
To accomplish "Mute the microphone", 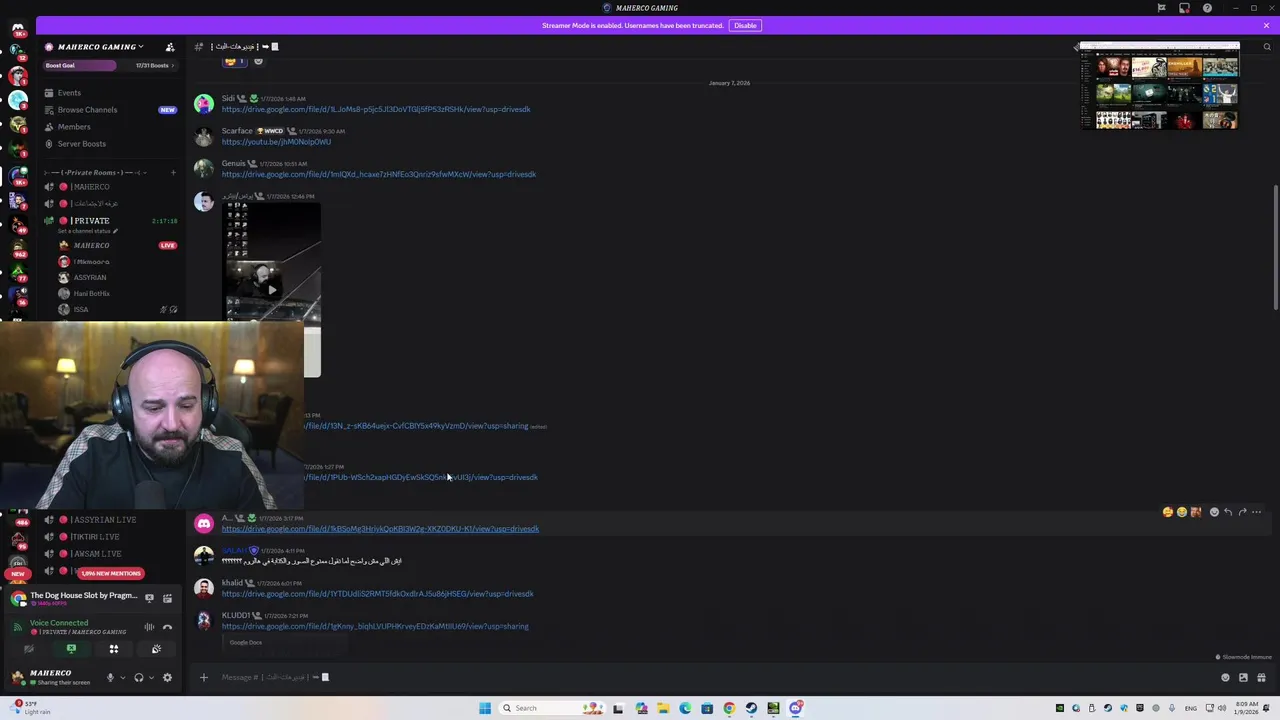I will 110,677.
